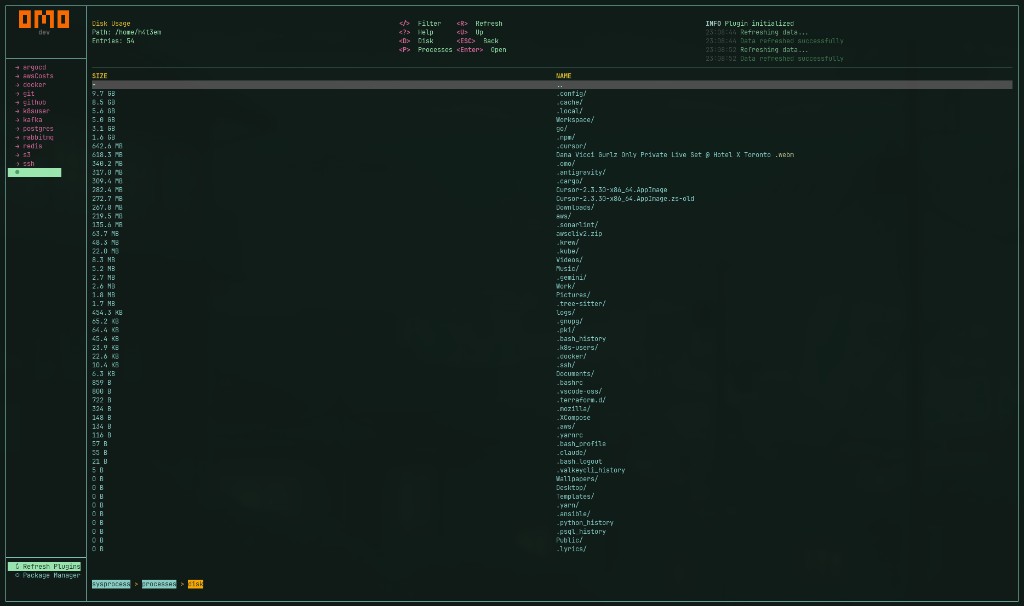Select the .npm/ directory row
Image resolution: width=1024 pixels, height=606 pixels.
552,137
